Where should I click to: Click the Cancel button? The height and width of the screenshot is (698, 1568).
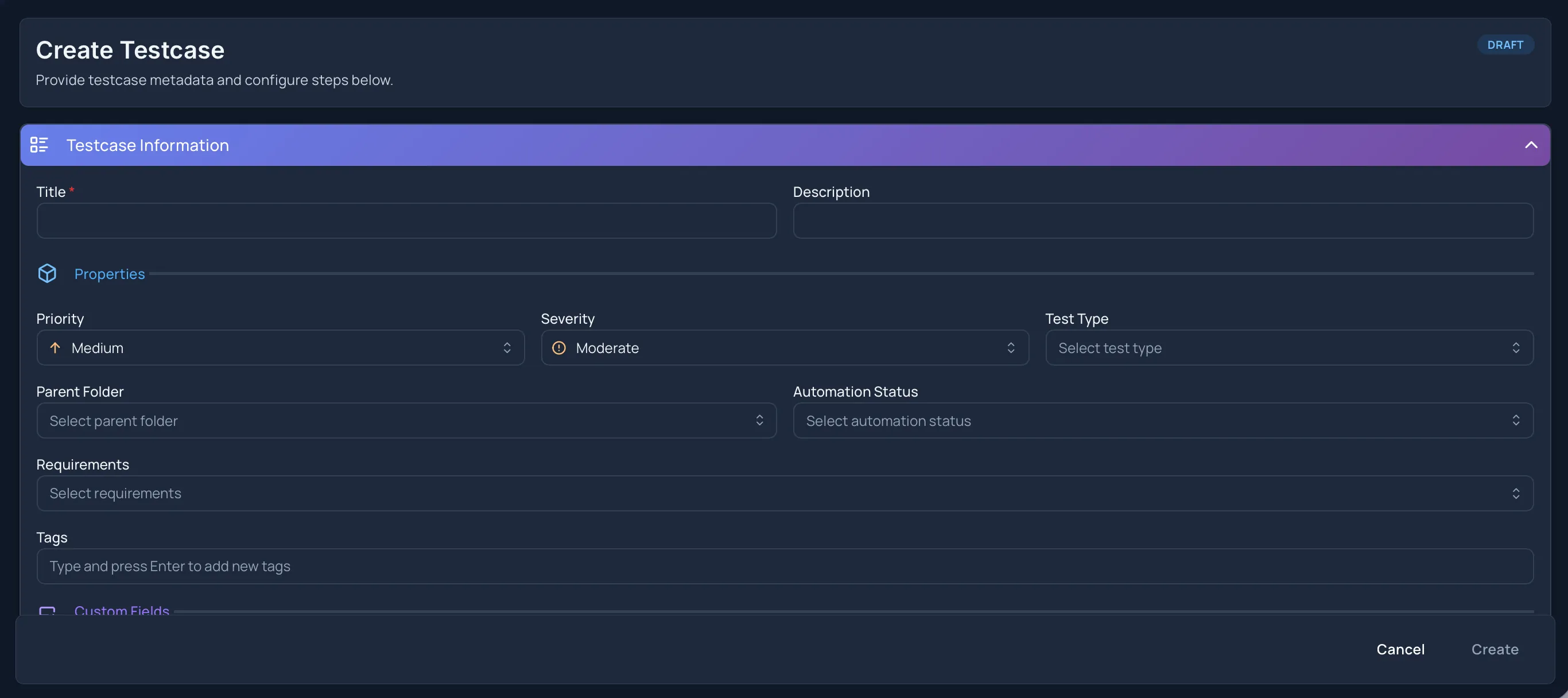tap(1400, 649)
